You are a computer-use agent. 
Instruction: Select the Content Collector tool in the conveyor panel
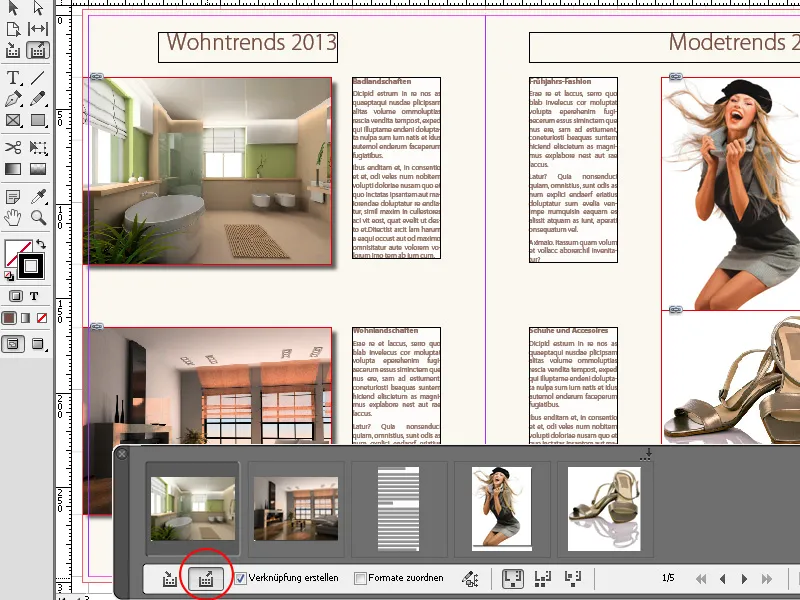click(x=168, y=578)
